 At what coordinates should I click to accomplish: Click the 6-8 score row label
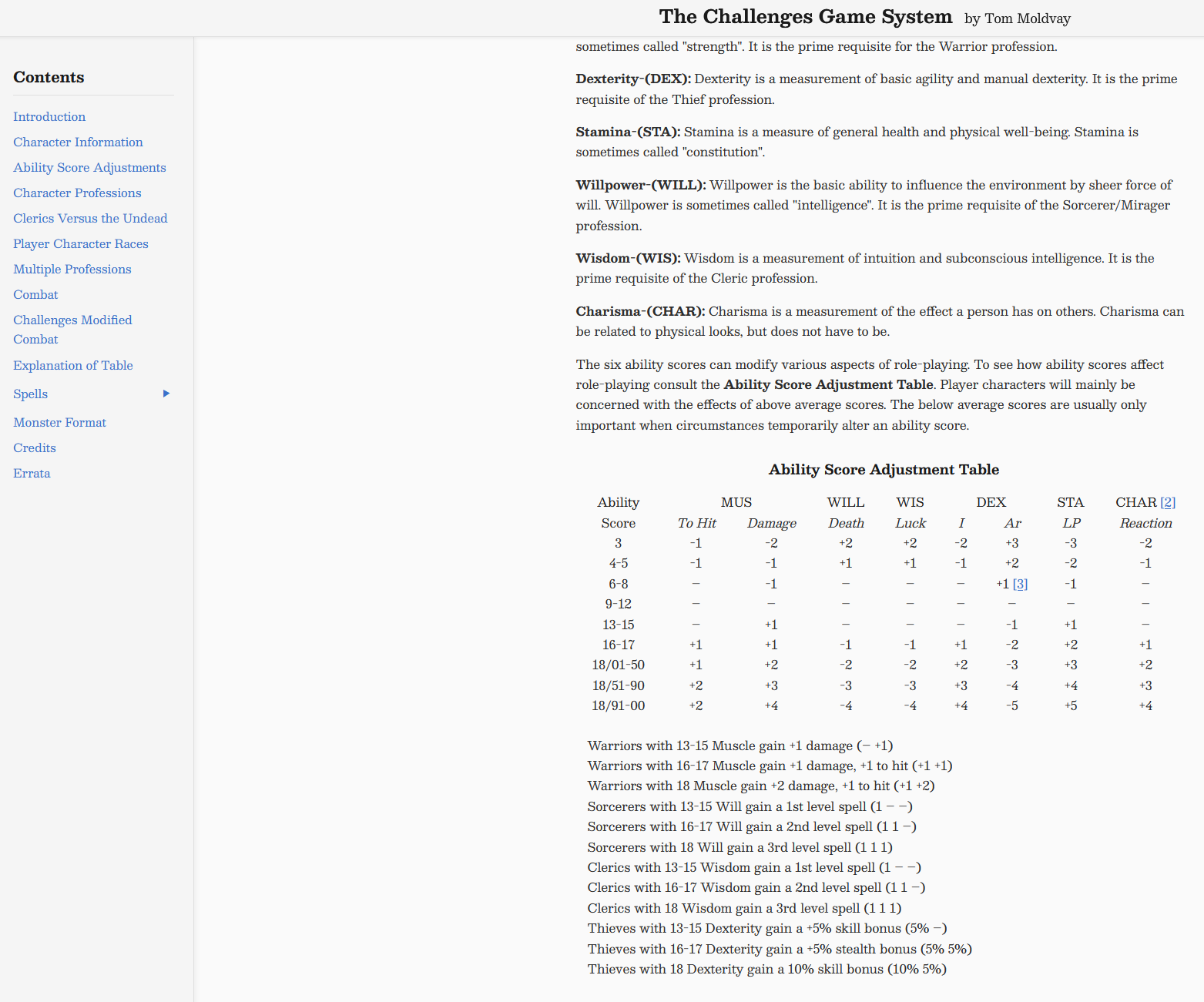pyautogui.click(x=619, y=584)
